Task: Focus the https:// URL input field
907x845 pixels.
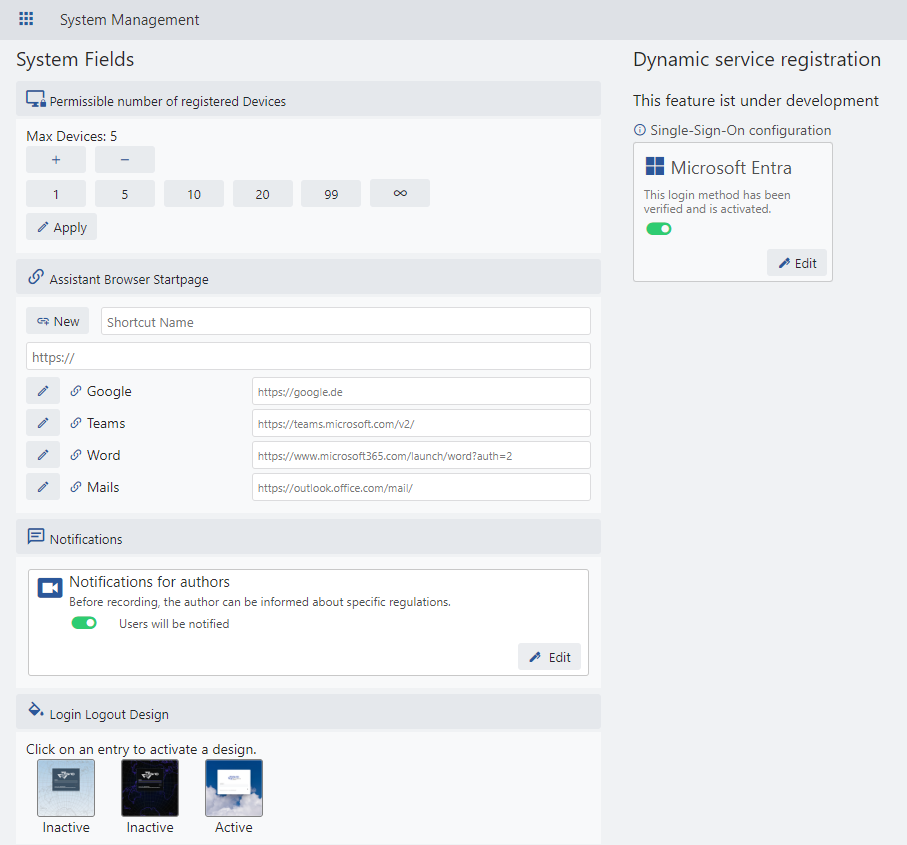Action: tap(308, 356)
